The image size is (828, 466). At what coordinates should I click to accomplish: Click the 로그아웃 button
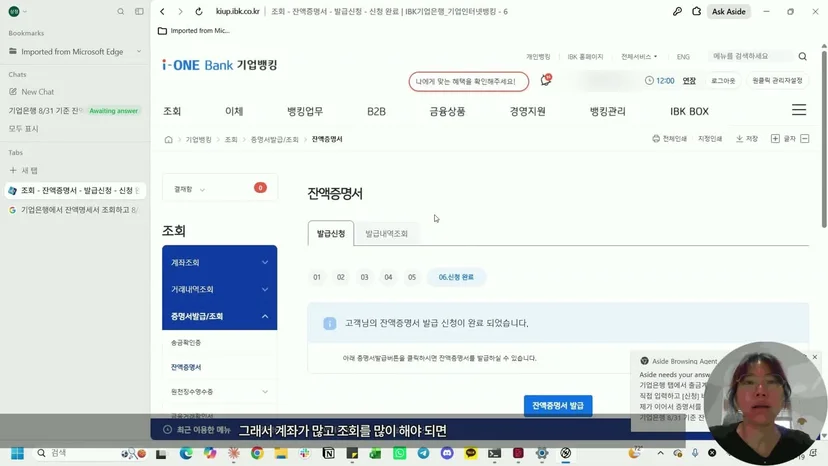coord(723,80)
